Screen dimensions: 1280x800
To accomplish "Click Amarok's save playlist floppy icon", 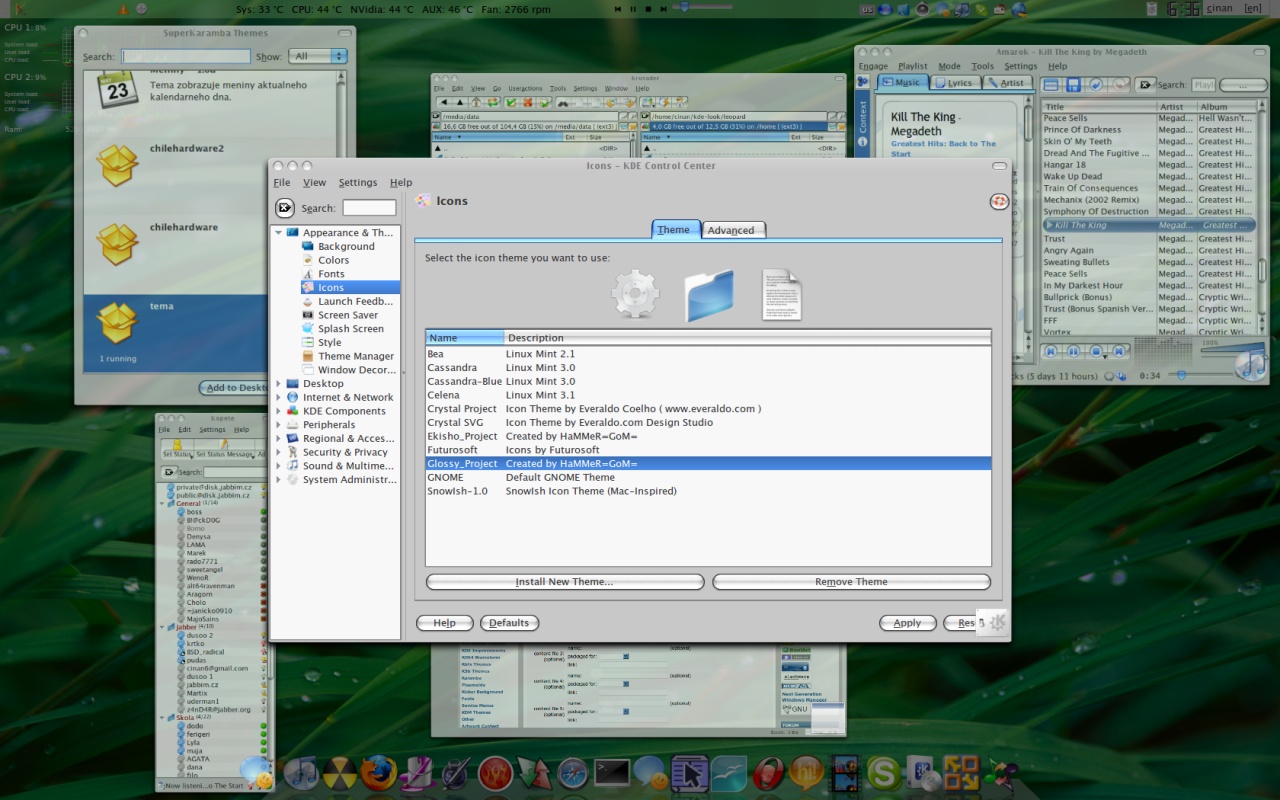I will [1073, 85].
